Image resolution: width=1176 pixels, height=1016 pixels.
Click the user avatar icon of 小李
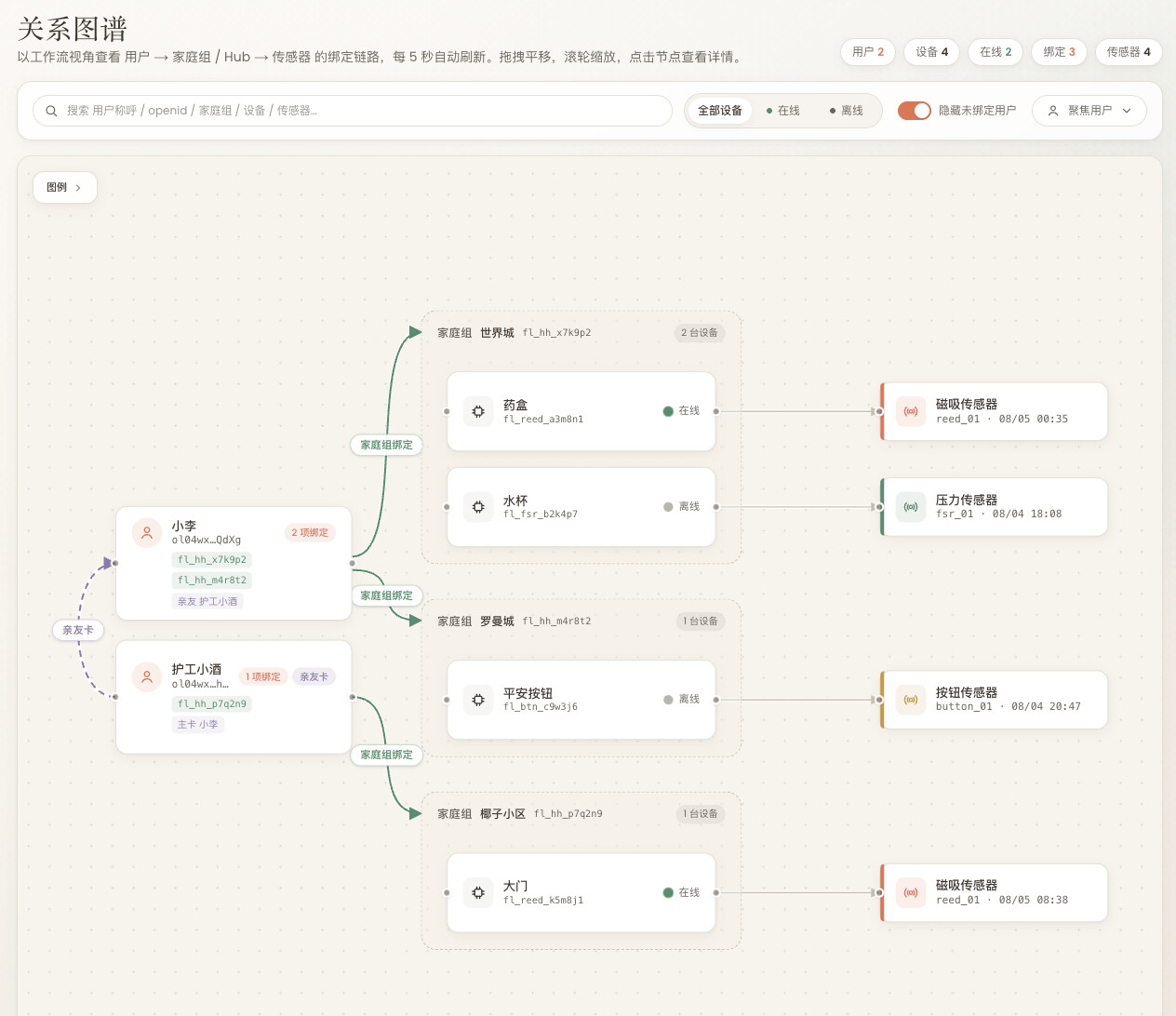pyautogui.click(x=147, y=533)
